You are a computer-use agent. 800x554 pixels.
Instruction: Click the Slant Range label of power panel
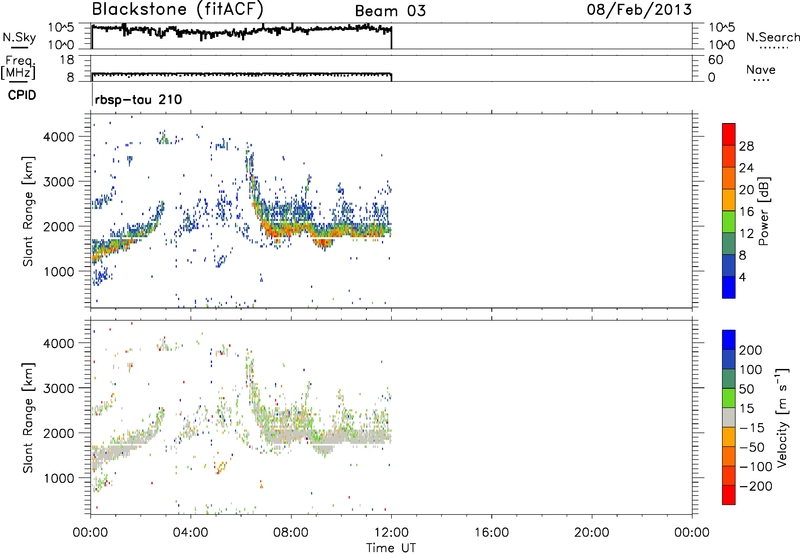click(x=28, y=211)
